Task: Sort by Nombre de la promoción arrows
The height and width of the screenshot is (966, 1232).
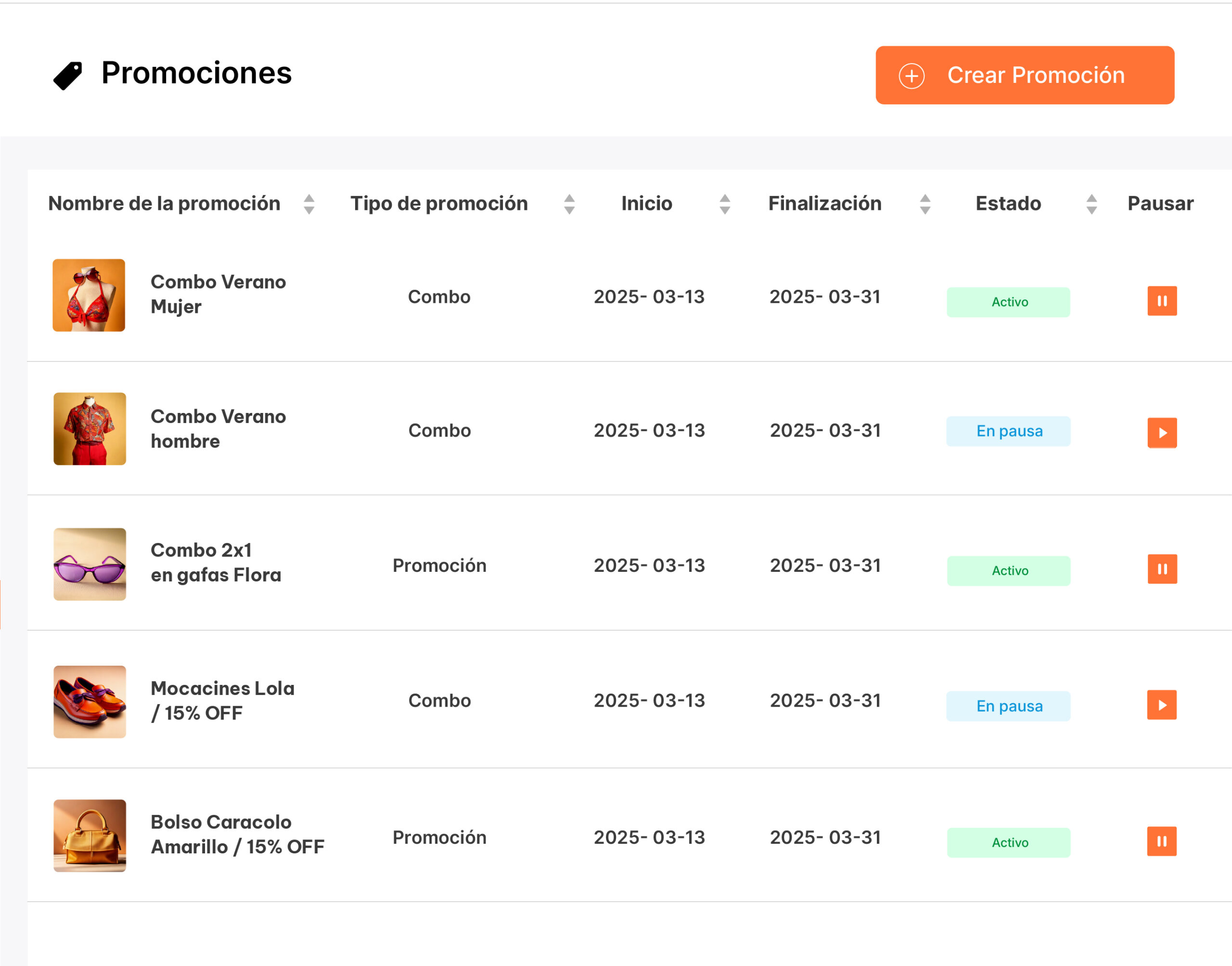Action: pos(308,204)
